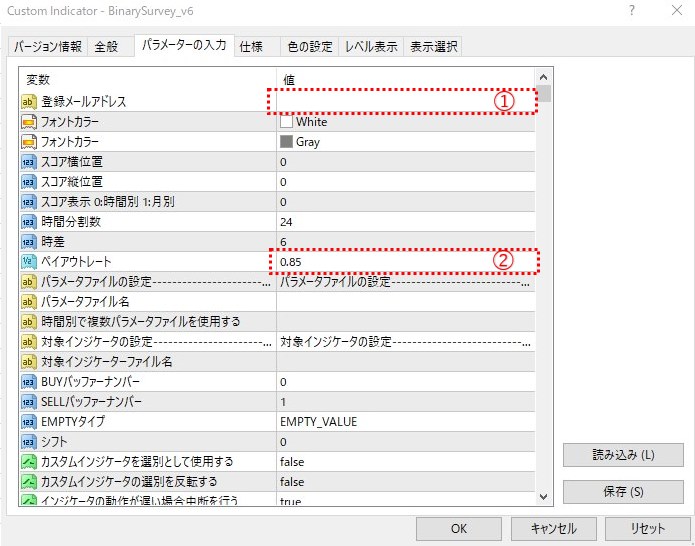Click the color icon of the White フォントカラー row

coord(29,122)
